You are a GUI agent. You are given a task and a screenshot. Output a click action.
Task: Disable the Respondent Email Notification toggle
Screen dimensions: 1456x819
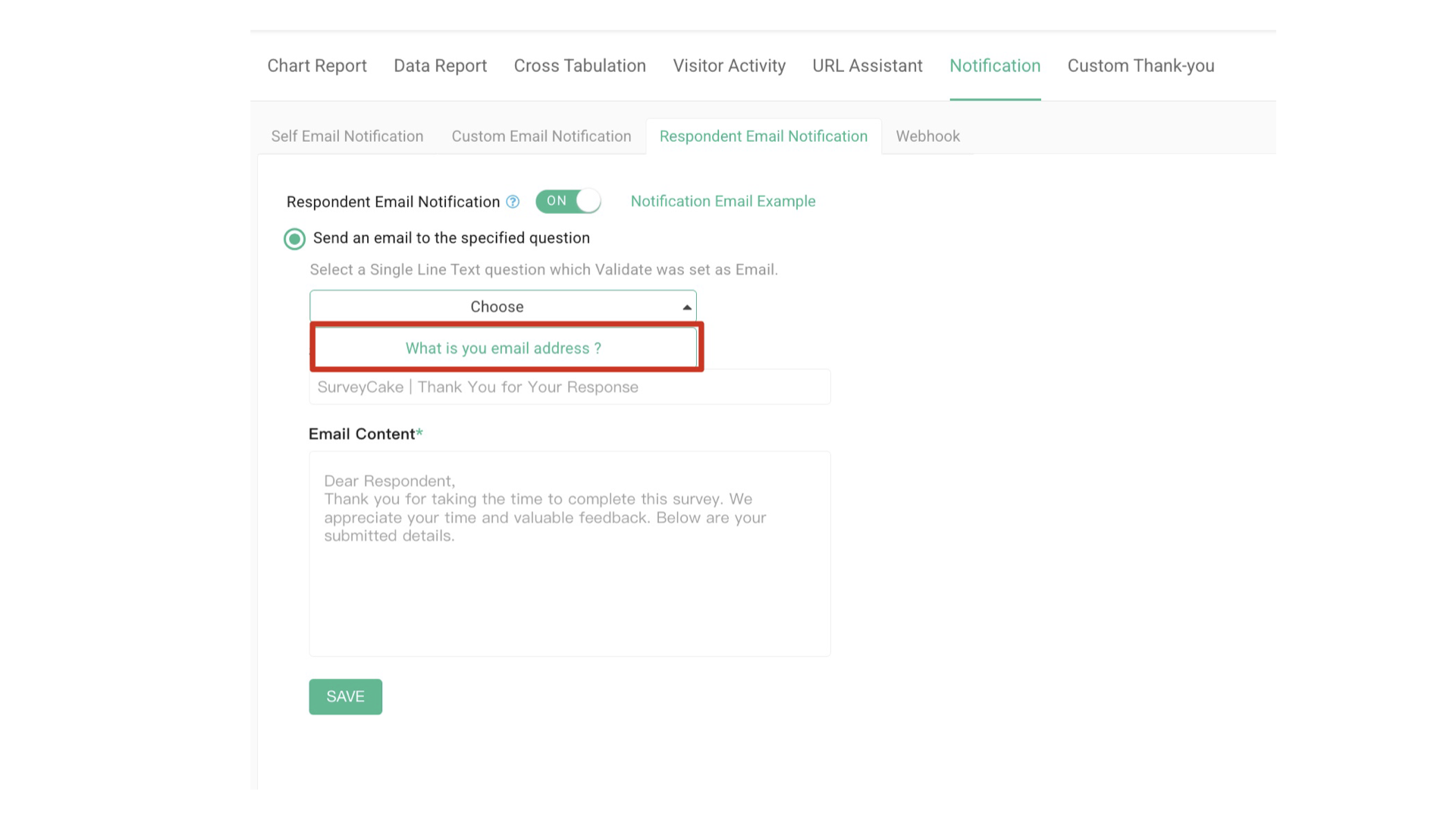pyautogui.click(x=567, y=201)
